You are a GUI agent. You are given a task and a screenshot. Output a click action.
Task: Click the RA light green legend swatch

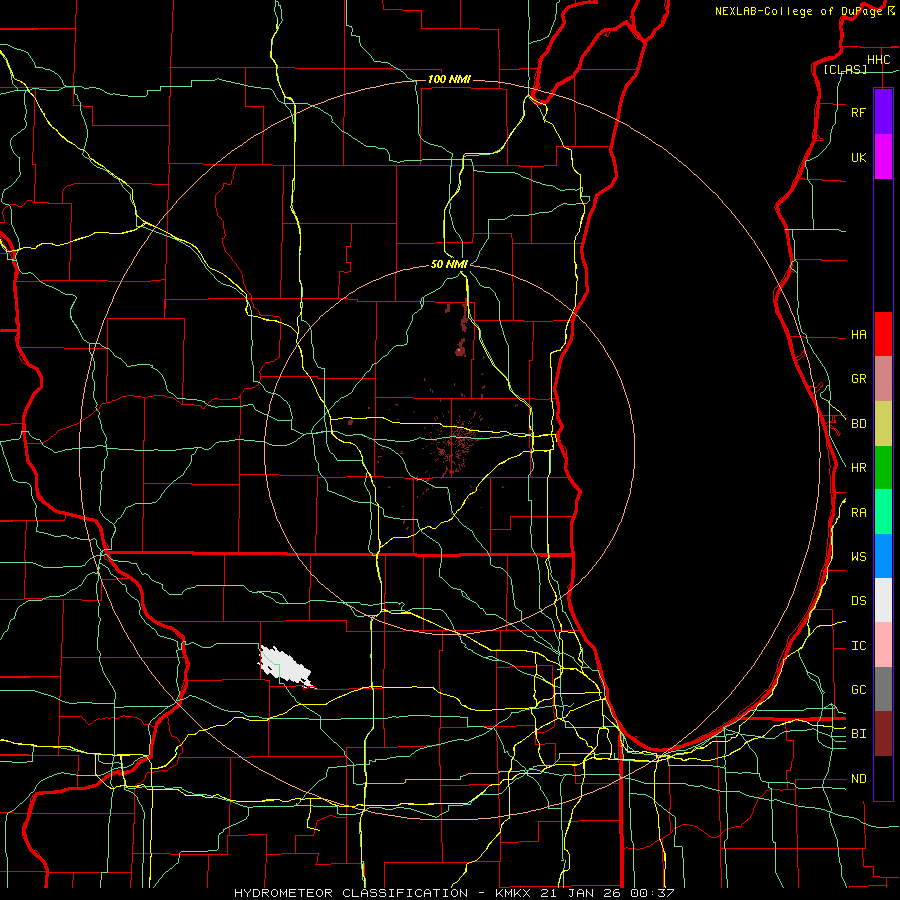point(883,512)
